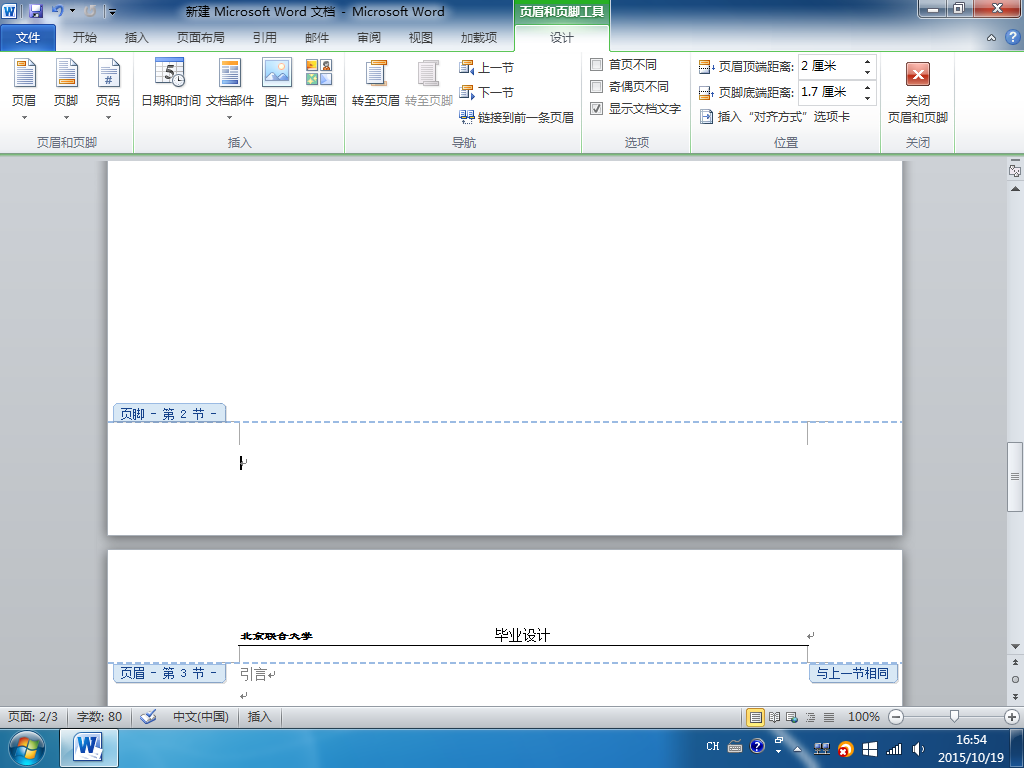Zoom out with the minus button
The image size is (1024, 768).
(897, 717)
